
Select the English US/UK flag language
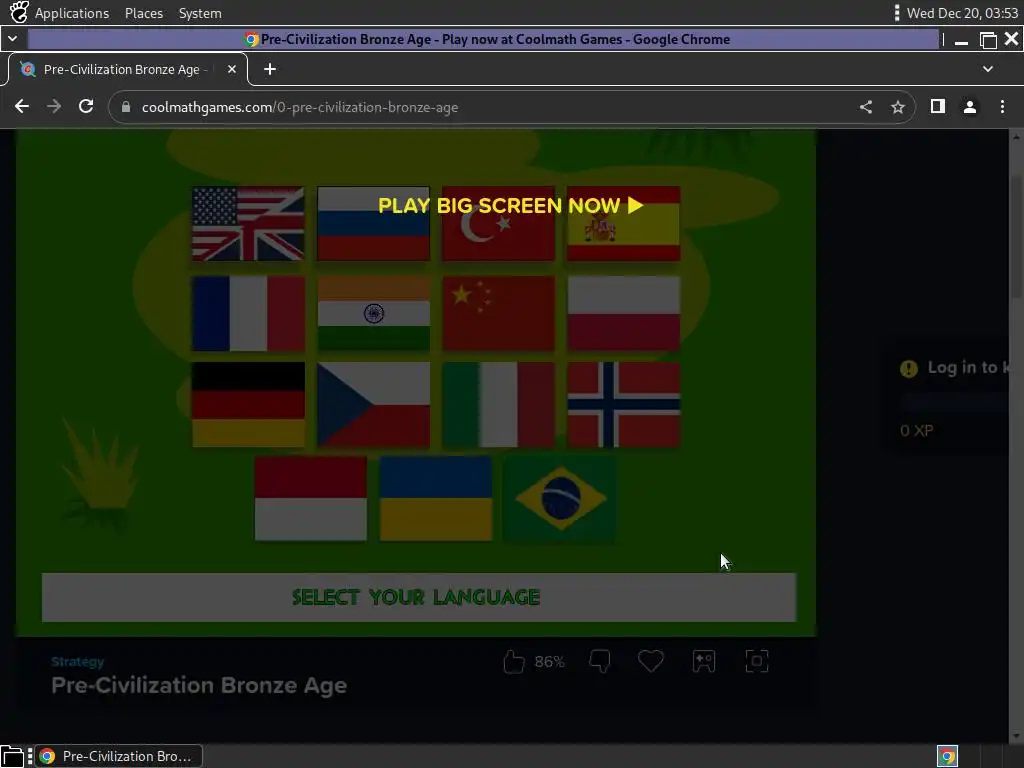click(248, 223)
